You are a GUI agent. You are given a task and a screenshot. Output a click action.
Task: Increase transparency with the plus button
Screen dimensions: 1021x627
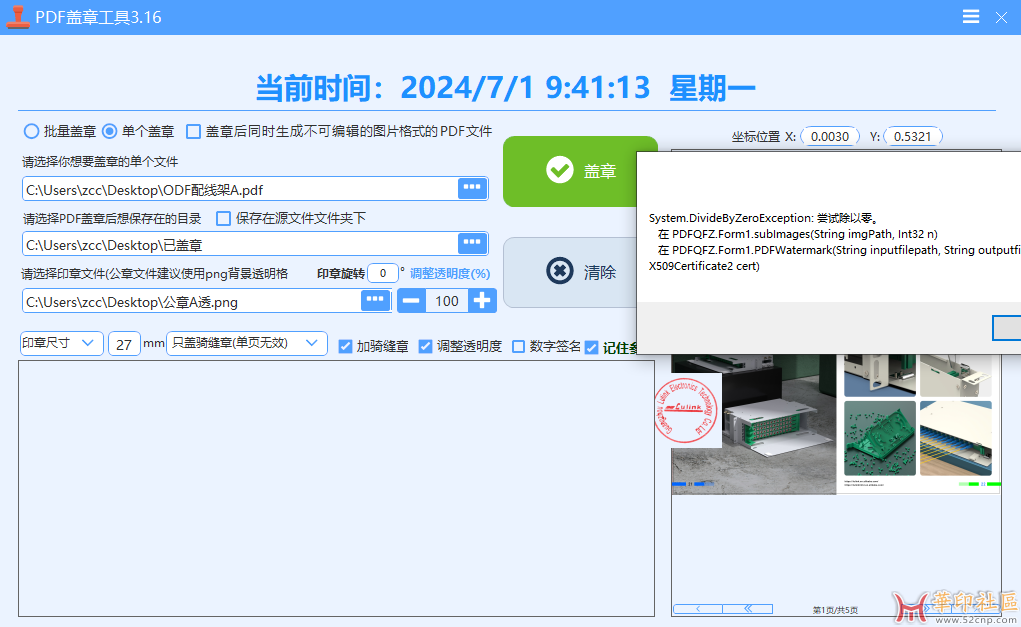(x=482, y=300)
